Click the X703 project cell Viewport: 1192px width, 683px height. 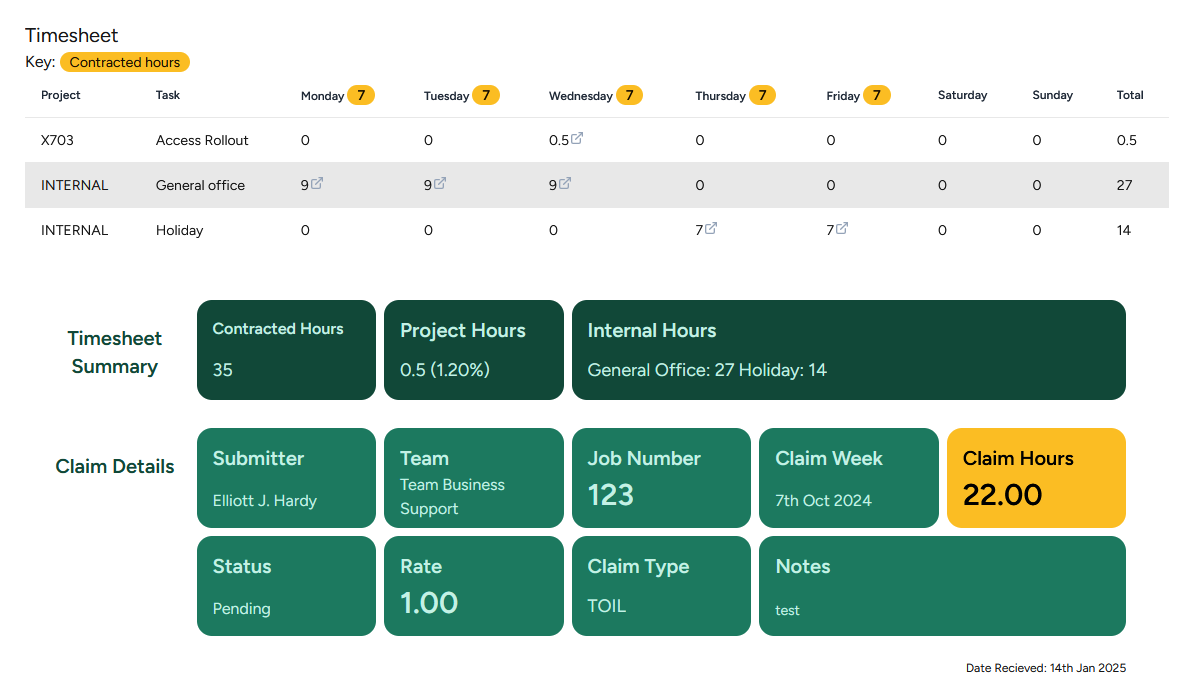tap(57, 140)
